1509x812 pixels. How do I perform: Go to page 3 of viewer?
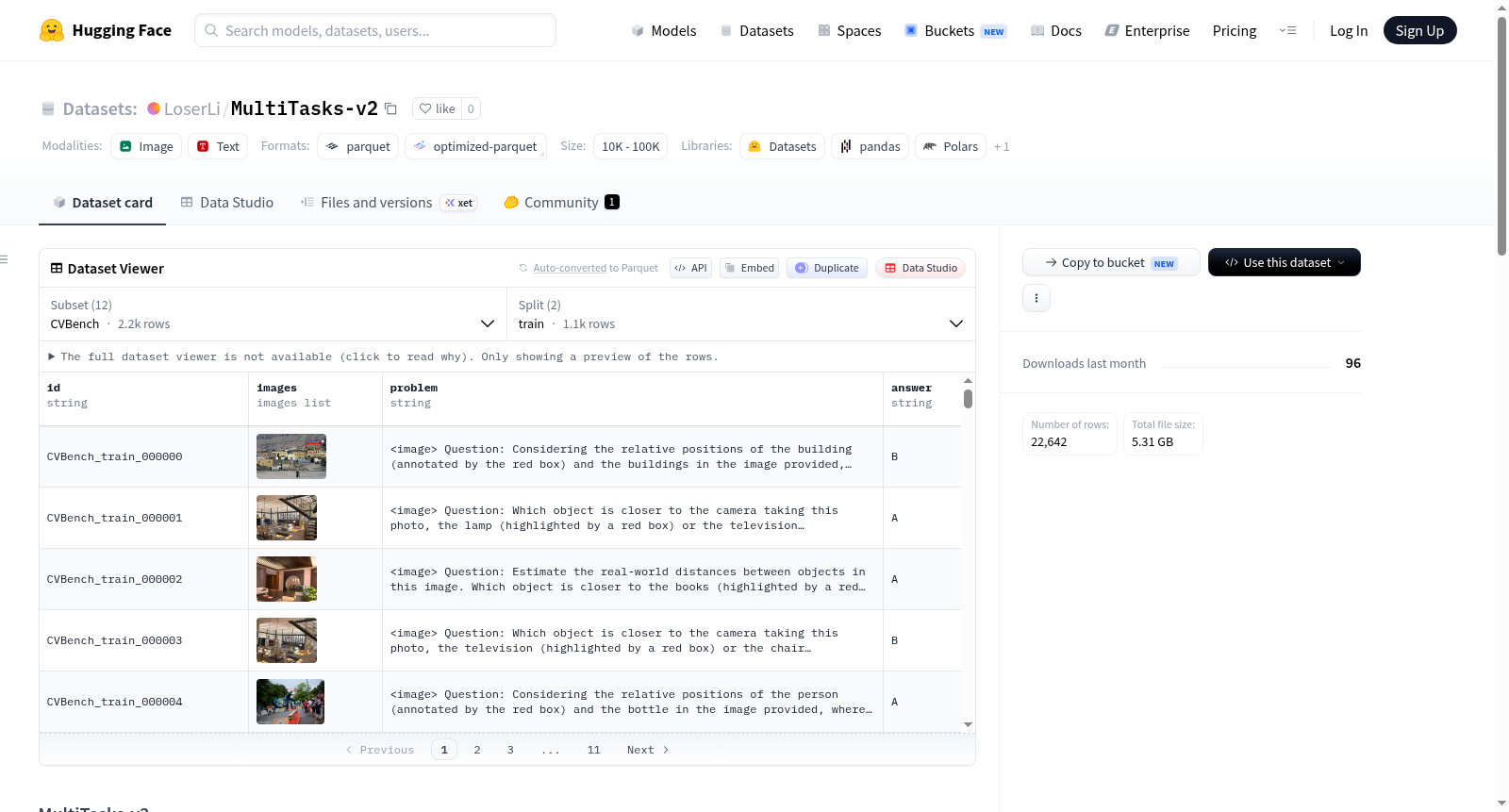510,750
